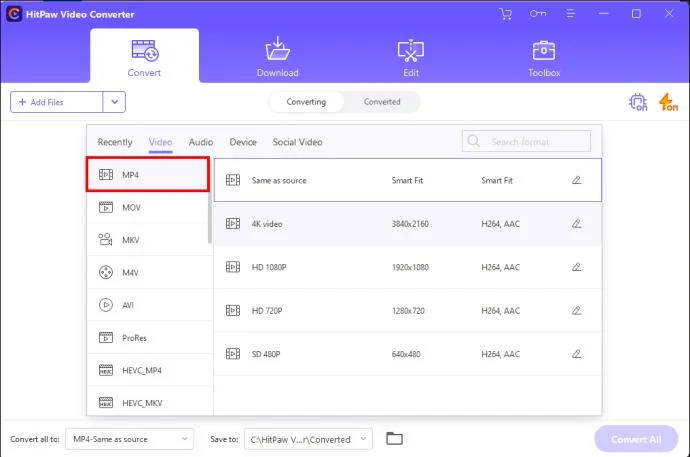The image size is (690, 457).
Task: Open output folder icon next to Save to
Action: click(394, 439)
